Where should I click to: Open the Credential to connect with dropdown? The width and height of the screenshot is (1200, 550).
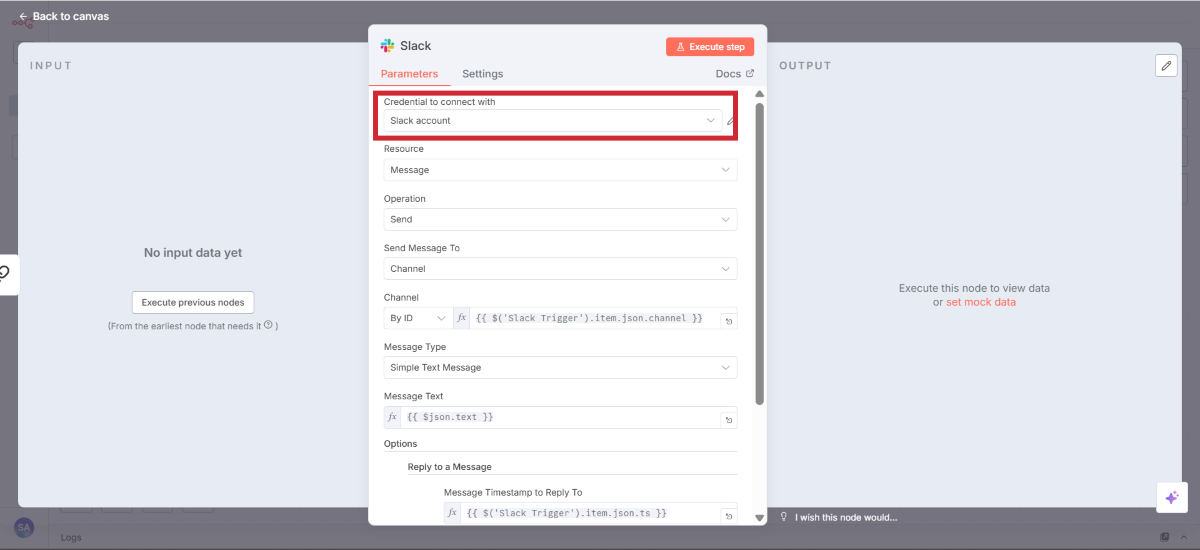coord(553,121)
